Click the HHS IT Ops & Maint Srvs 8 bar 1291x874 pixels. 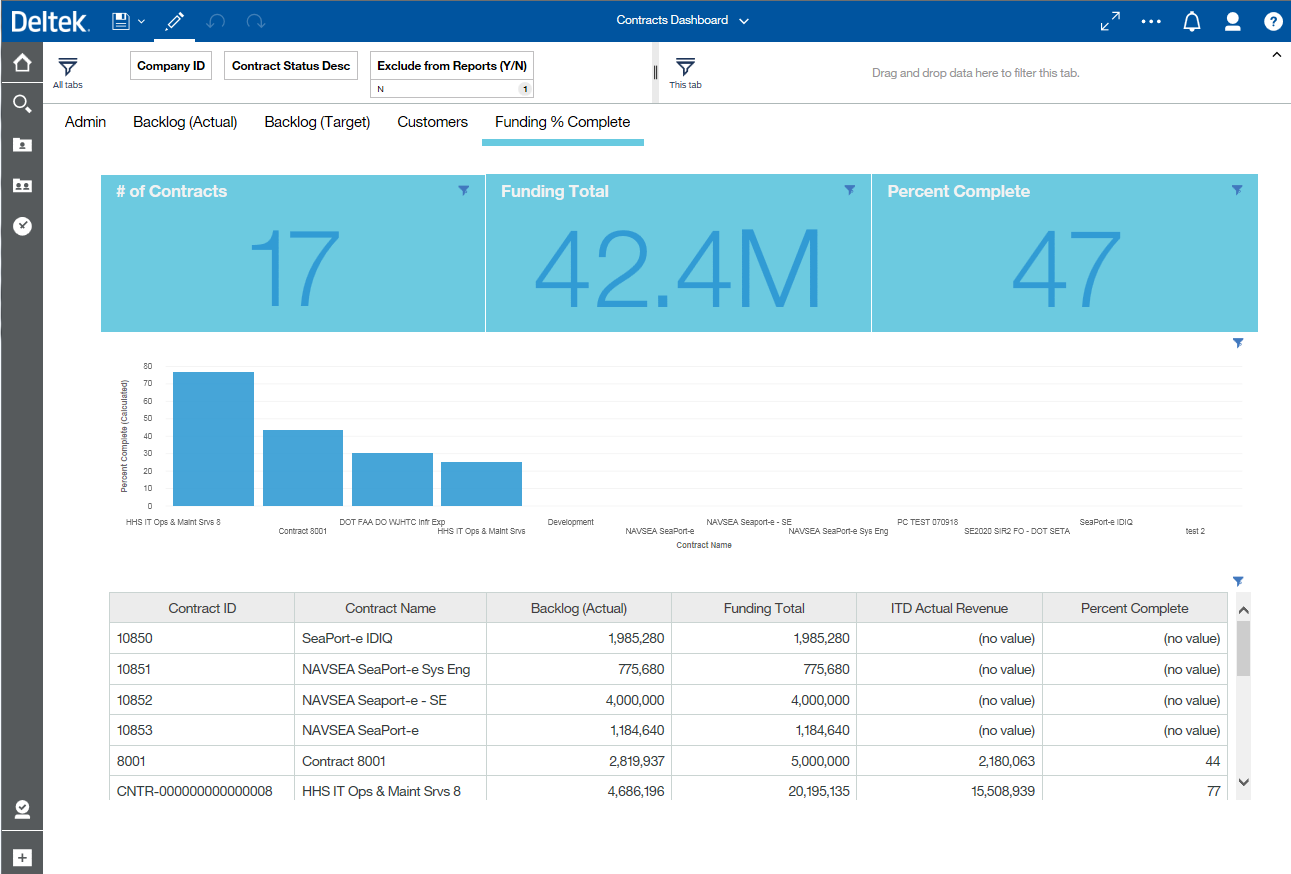tap(213, 439)
